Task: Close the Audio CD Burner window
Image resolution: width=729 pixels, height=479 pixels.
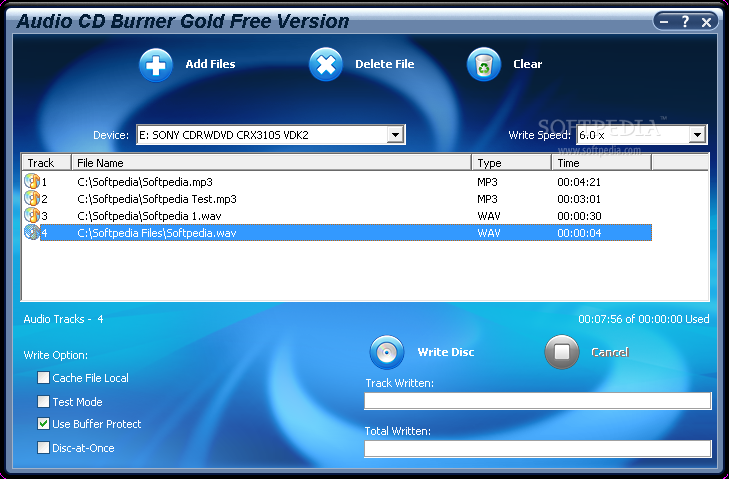Action: click(x=706, y=22)
